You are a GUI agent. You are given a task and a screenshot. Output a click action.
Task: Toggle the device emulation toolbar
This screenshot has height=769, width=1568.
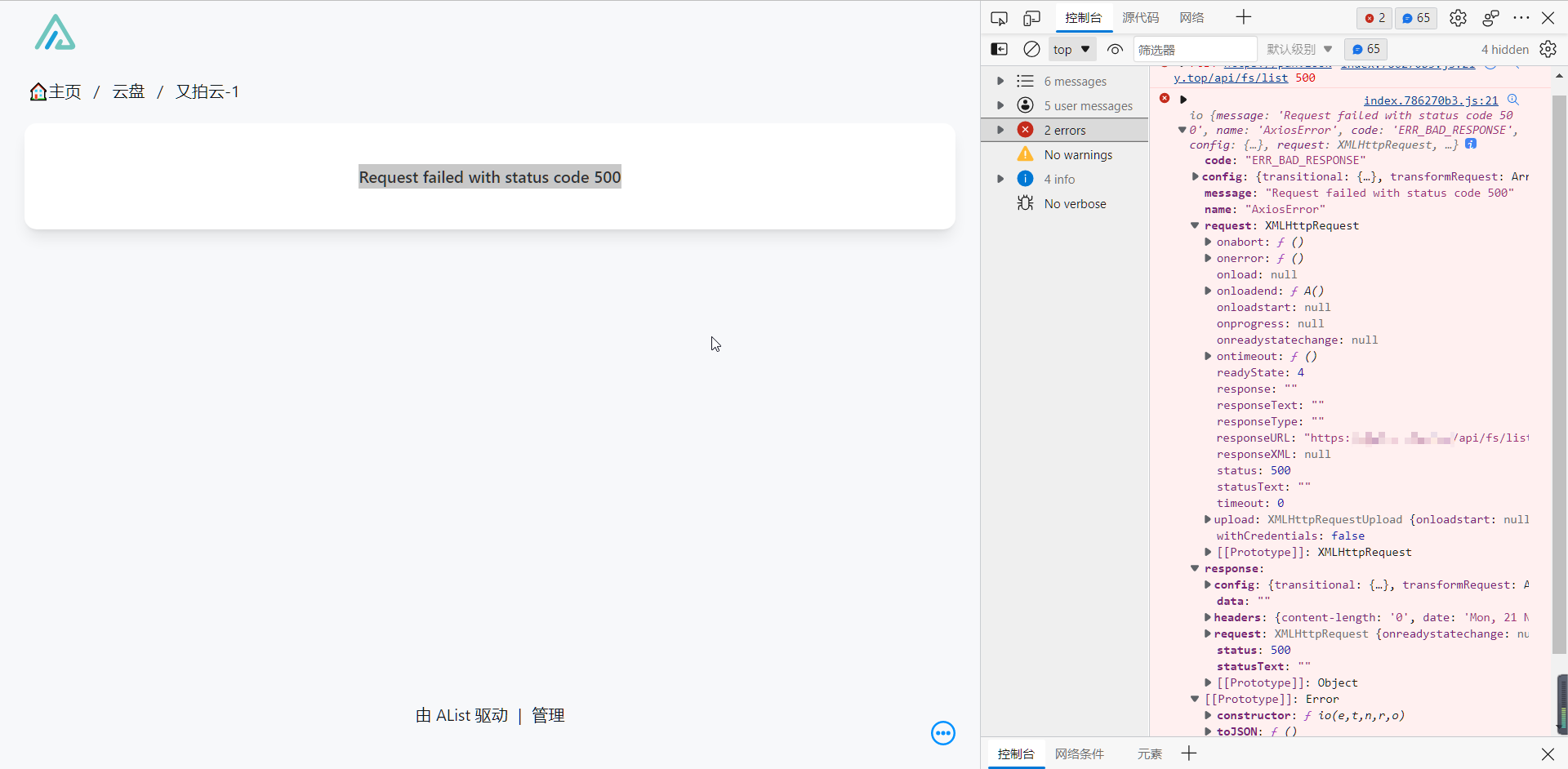[x=1031, y=17]
